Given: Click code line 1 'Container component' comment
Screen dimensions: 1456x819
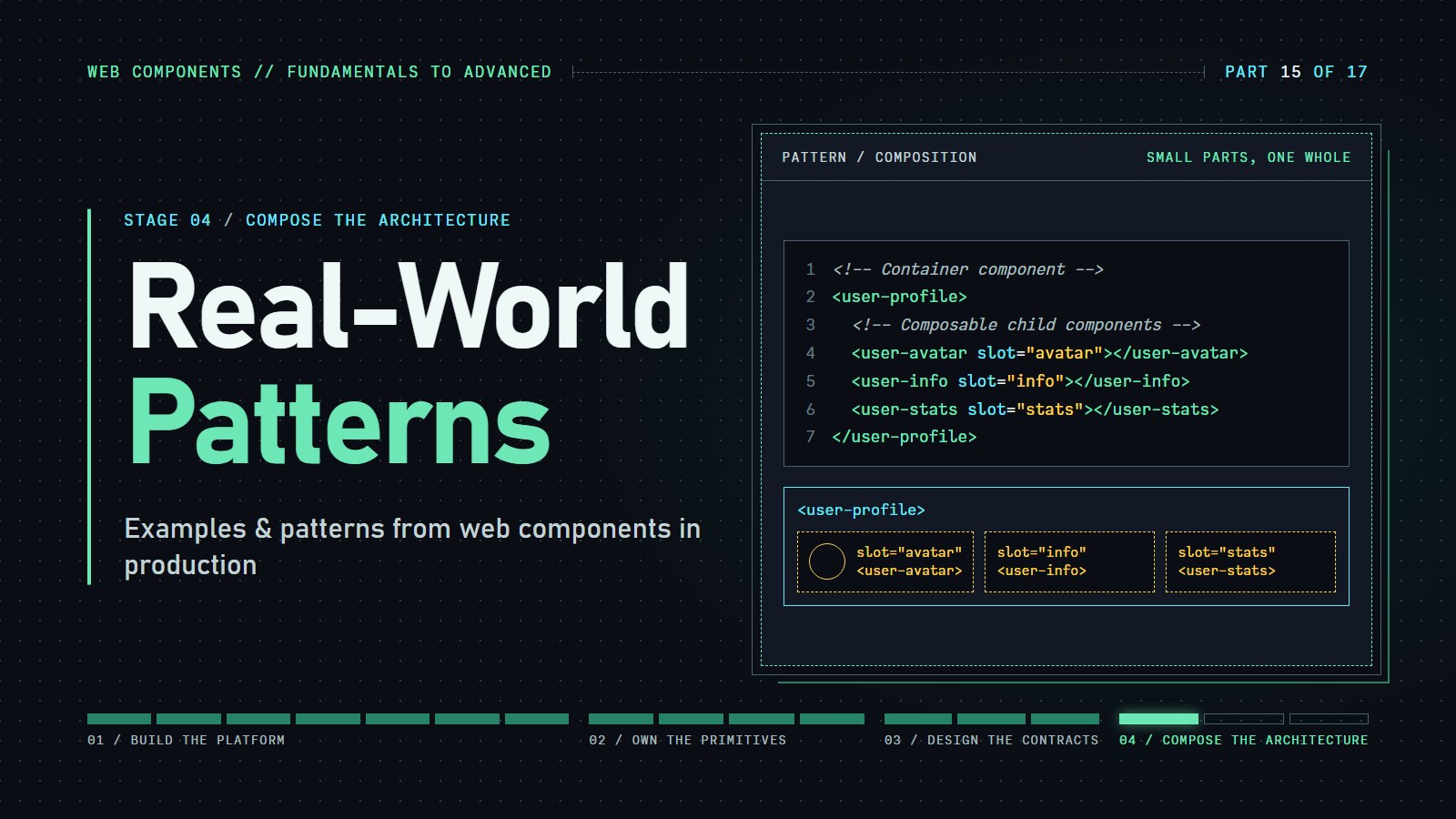Looking at the screenshot, I should (967, 269).
